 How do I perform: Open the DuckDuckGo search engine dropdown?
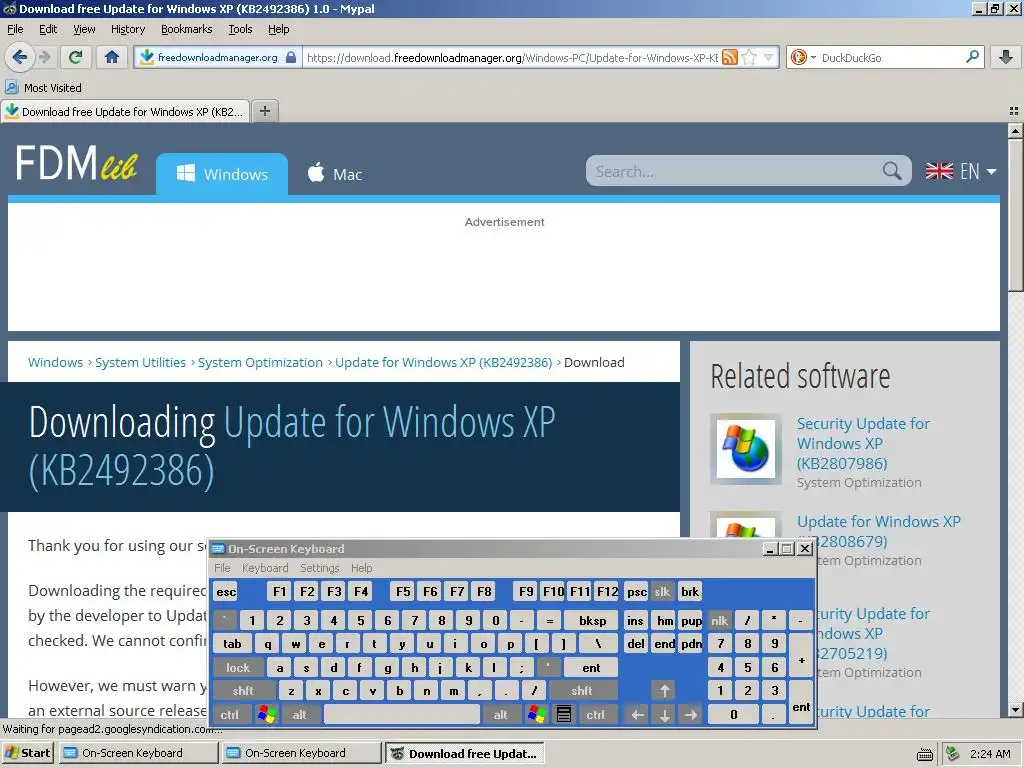tap(803, 57)
